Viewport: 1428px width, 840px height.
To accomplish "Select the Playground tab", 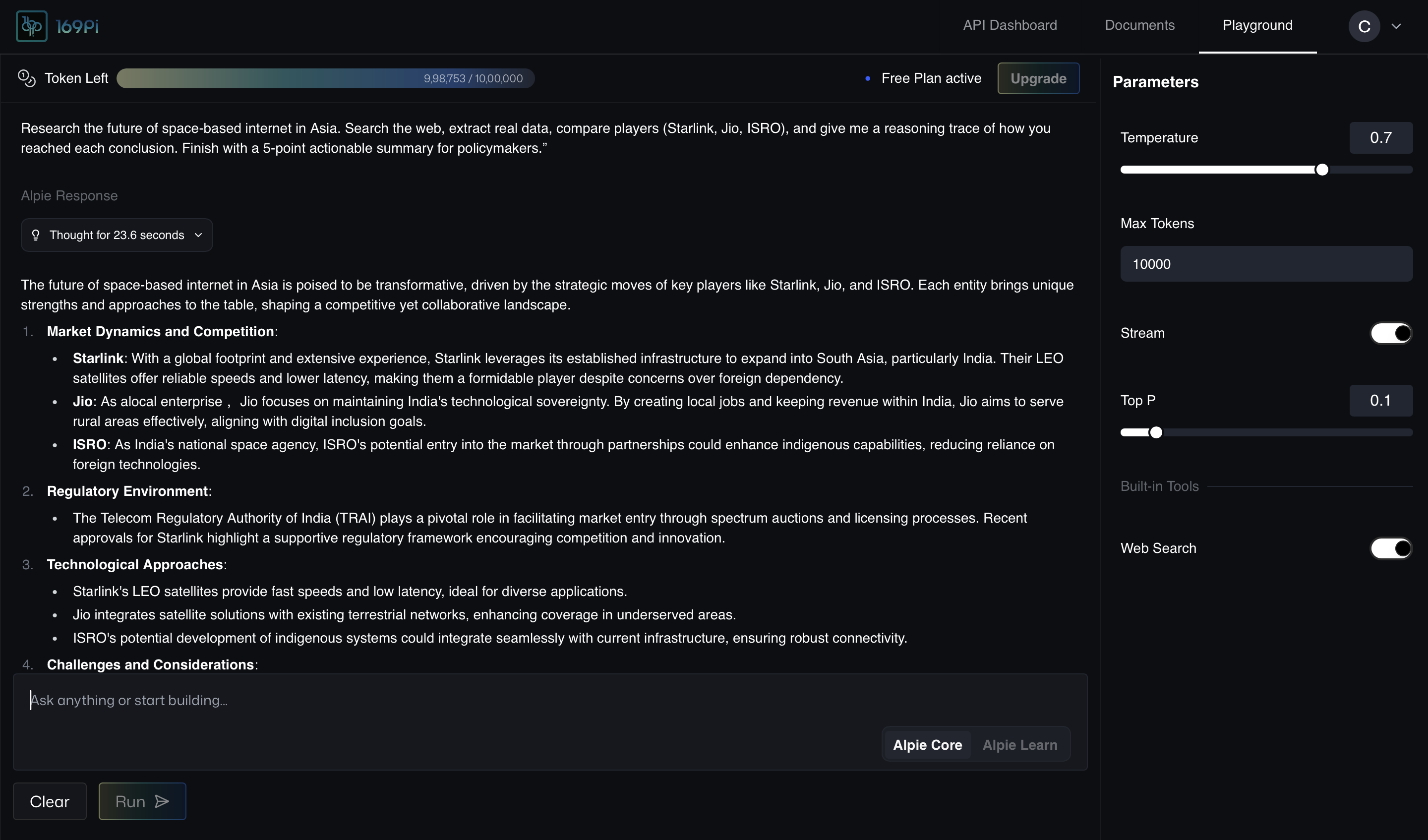I will pos(1257,25).
